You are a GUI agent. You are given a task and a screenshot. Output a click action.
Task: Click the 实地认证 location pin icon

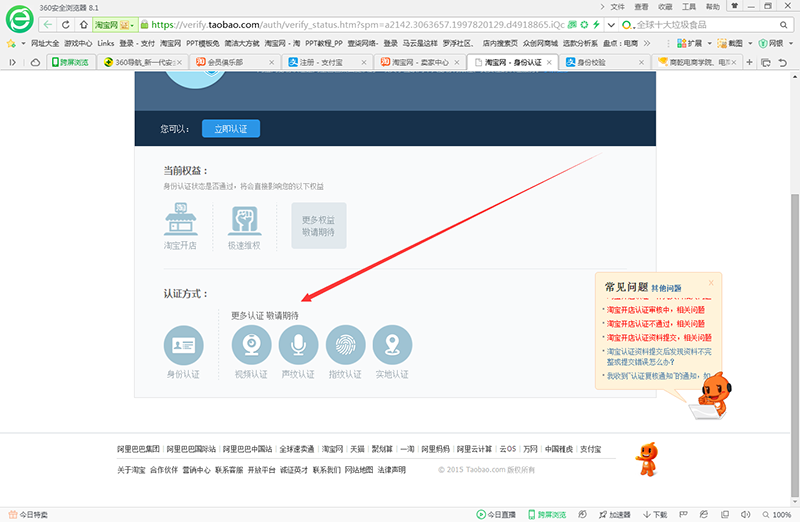[392, 345]
